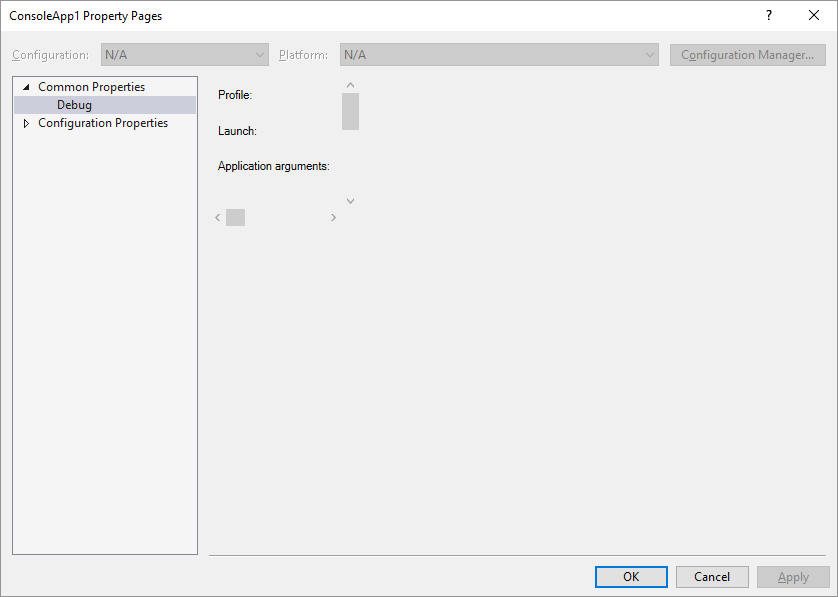Open help with the question mark button
This screenshot has height=597, width=838.
pyautogui.click(x=769, y=15)
